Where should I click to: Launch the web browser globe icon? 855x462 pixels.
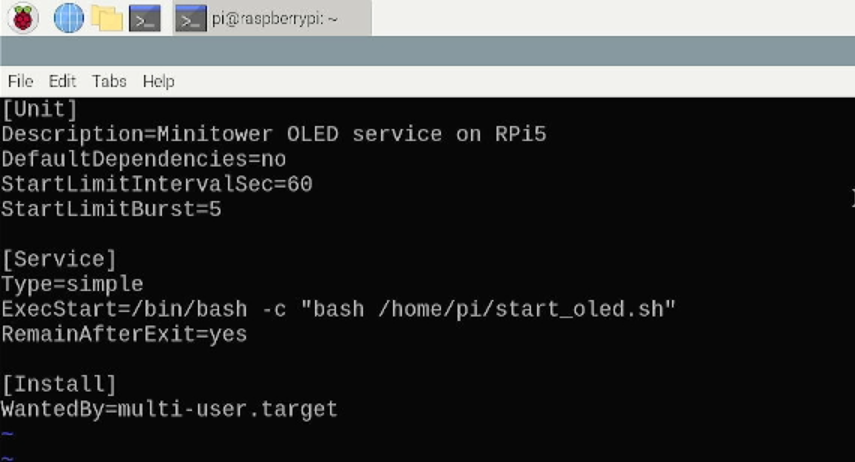click(x=69, y=18)
